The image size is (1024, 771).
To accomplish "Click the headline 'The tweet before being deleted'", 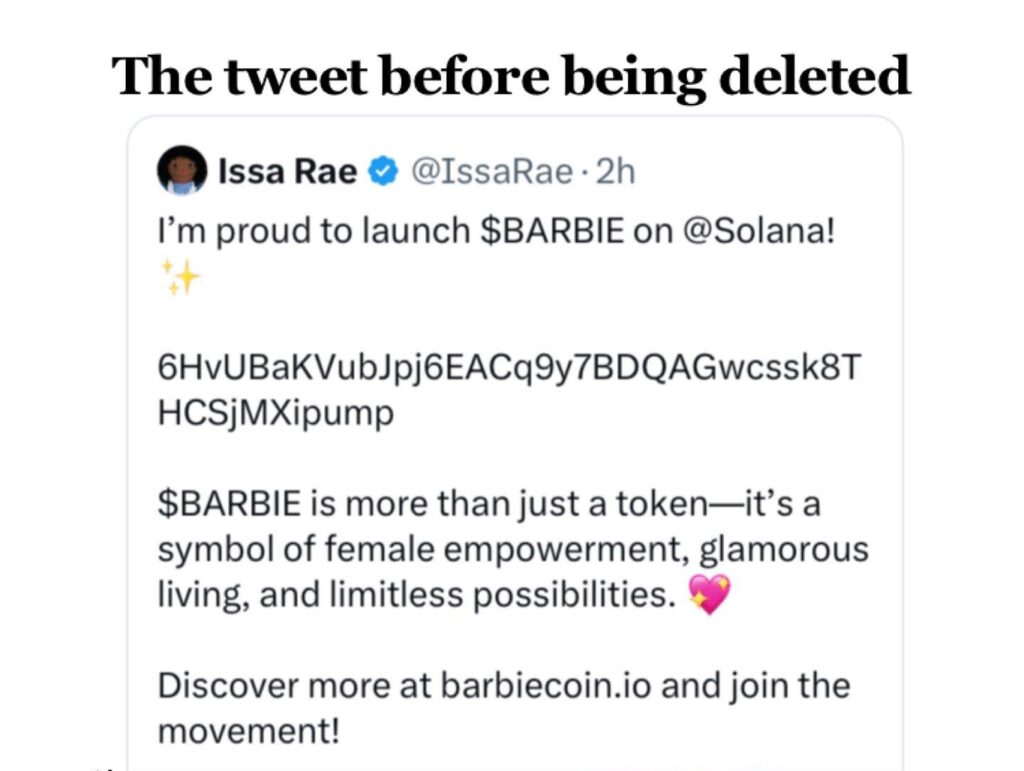I will point(511,76).
